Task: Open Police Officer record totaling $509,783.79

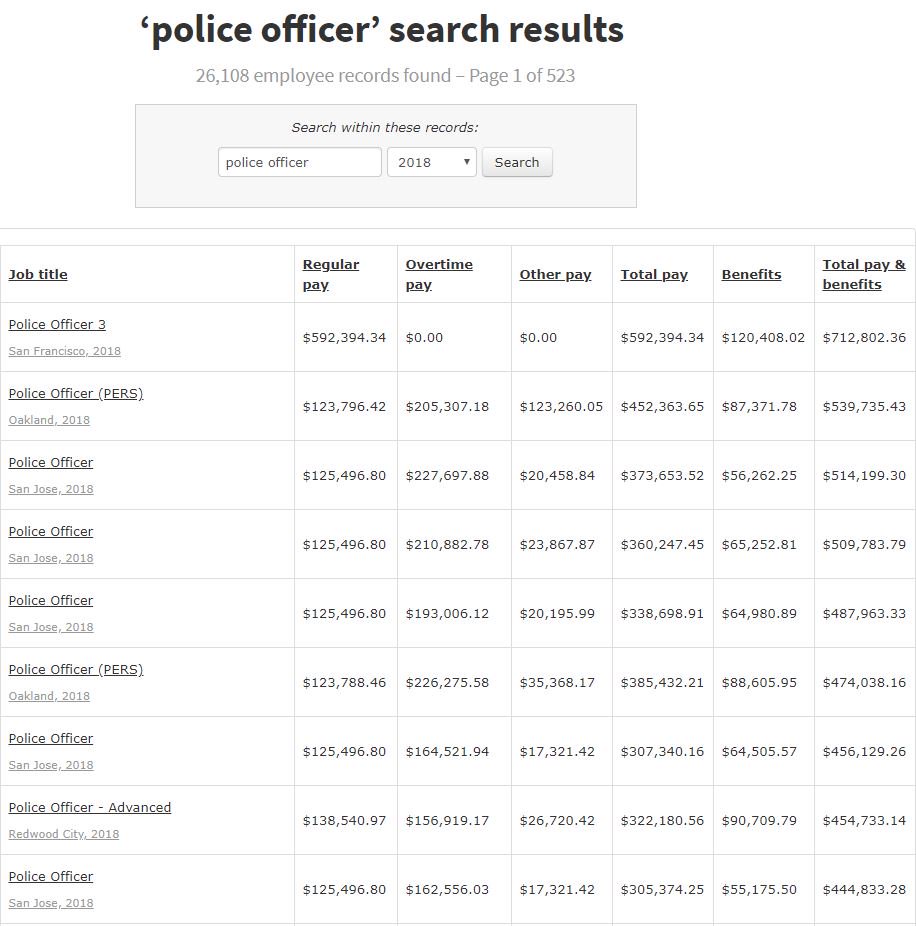Action: point(51,532)
